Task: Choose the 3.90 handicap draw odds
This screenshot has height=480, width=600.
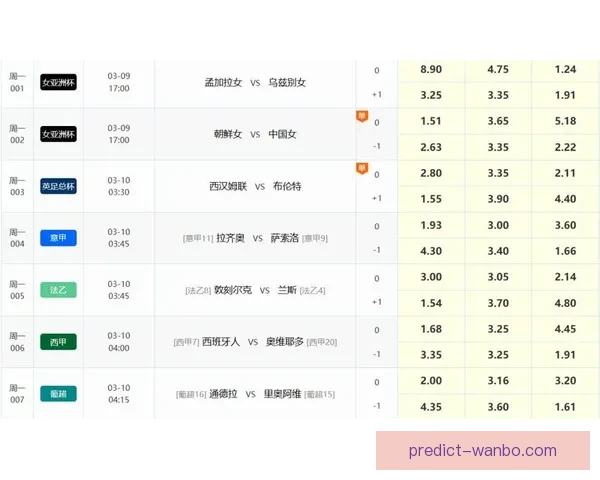Action: tap(498, 199)
